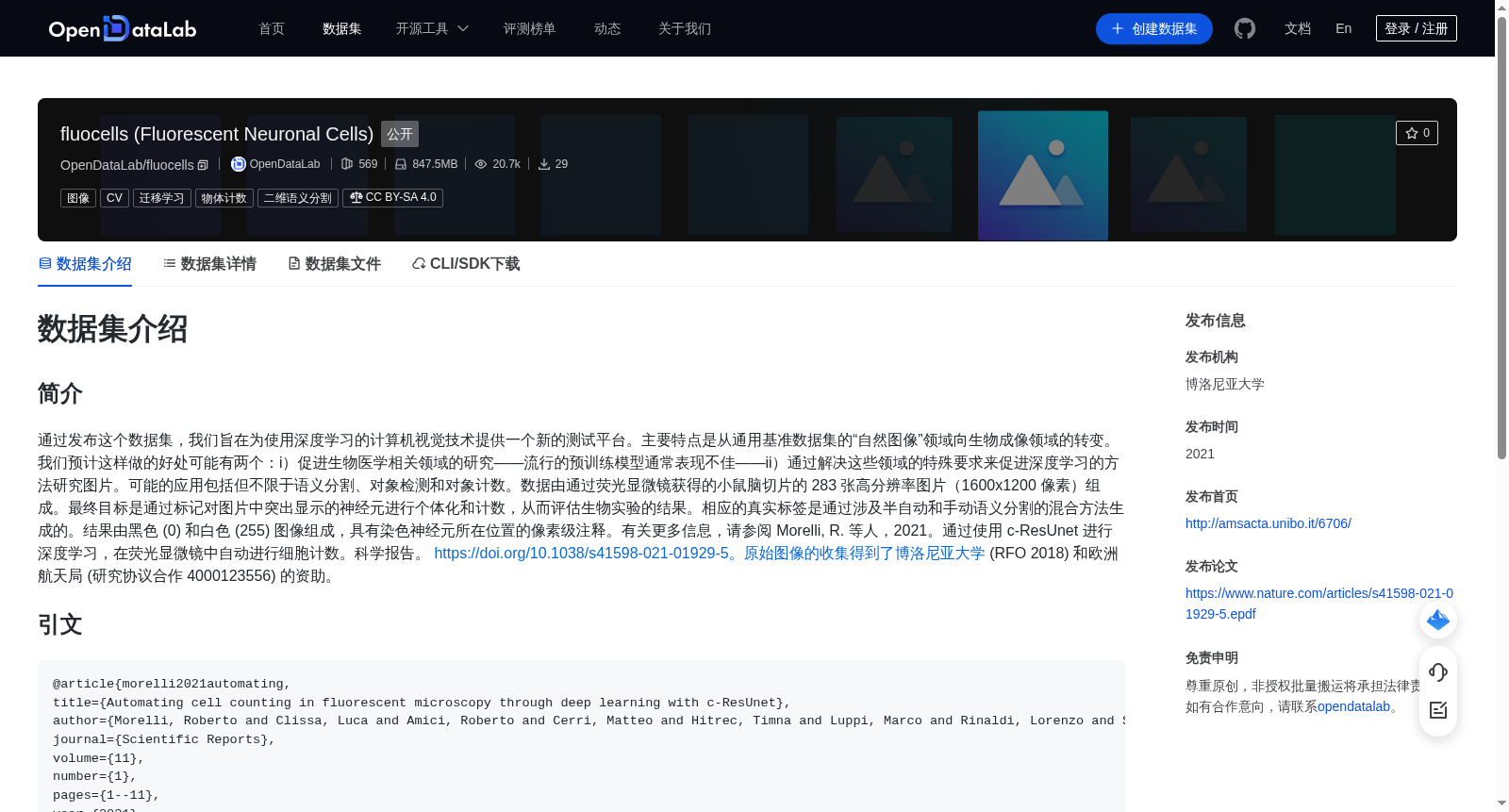Click the highlighted banner image thumbnail
The image size is (1509, 812).
1043,175
